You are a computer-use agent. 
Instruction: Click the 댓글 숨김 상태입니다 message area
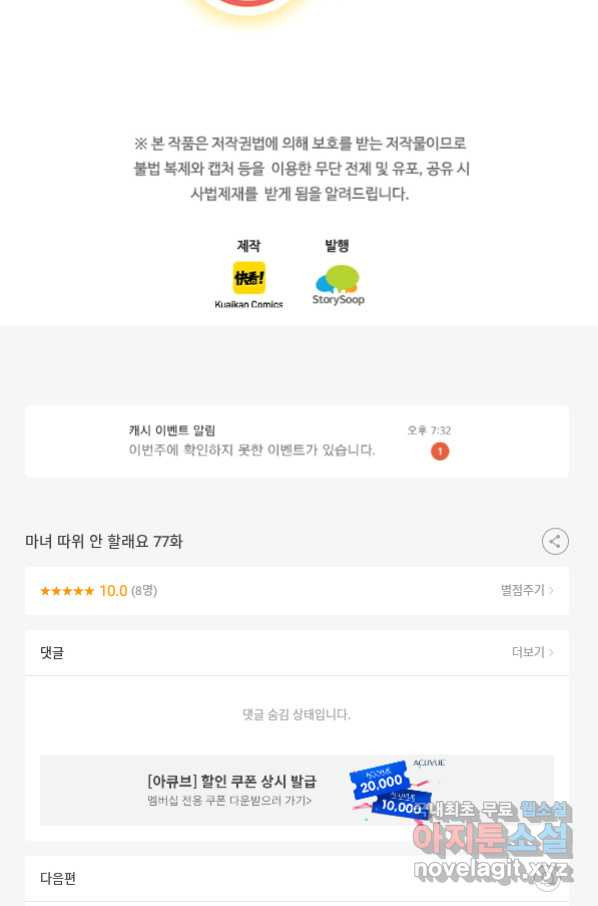tap(296, 714)
